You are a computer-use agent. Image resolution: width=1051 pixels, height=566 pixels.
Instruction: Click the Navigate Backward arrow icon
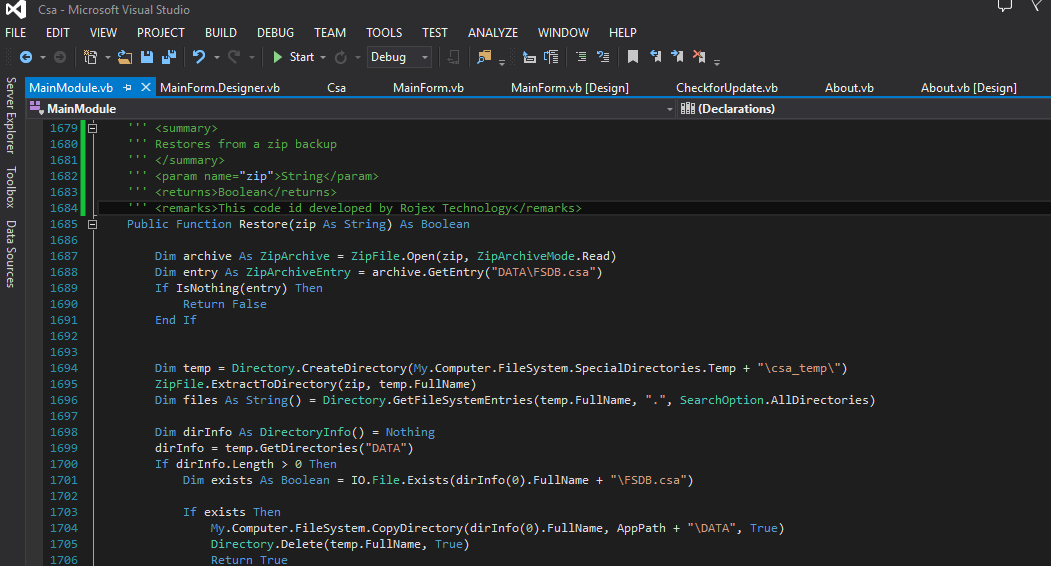click(x=24, y=58)
